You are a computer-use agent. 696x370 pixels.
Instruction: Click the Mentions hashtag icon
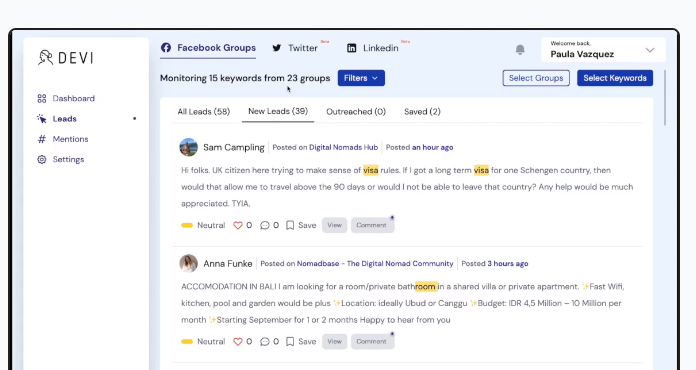pyautogui.click(x=42, y=139)
